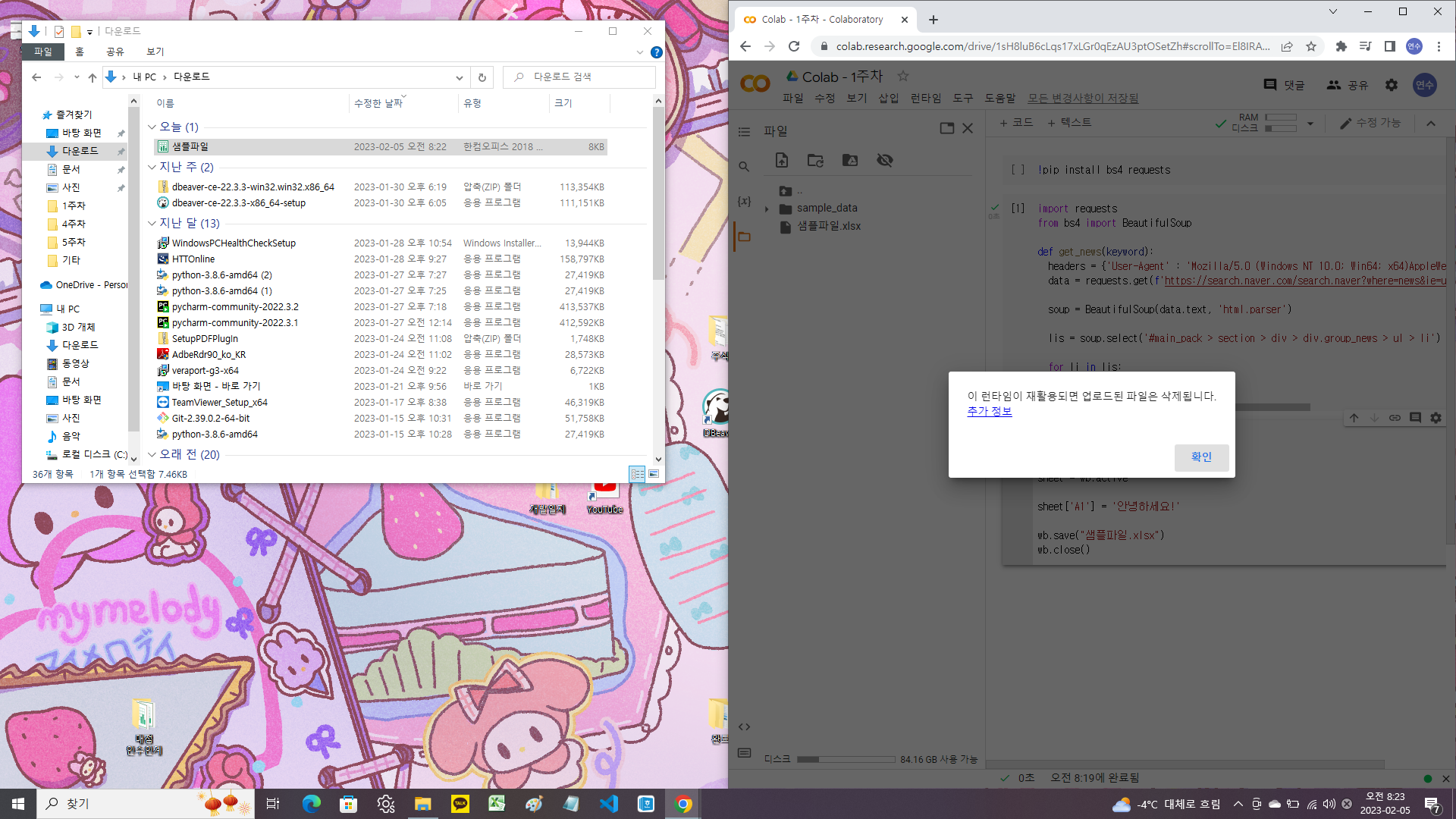Collapse the 오래 전 (20) group
The height and width of the screenshot is (819, 1456).
(152, 454)
